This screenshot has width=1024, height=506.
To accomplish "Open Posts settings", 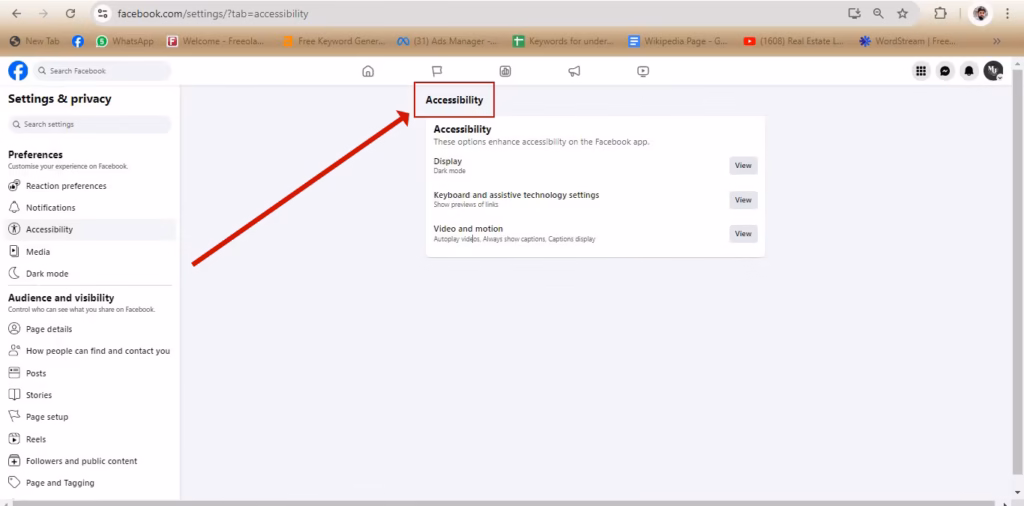I will (91, 373).
